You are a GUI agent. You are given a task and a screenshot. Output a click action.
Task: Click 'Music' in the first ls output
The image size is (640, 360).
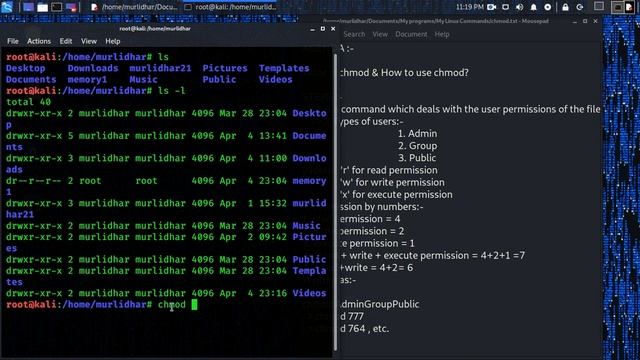coord(143,80)
